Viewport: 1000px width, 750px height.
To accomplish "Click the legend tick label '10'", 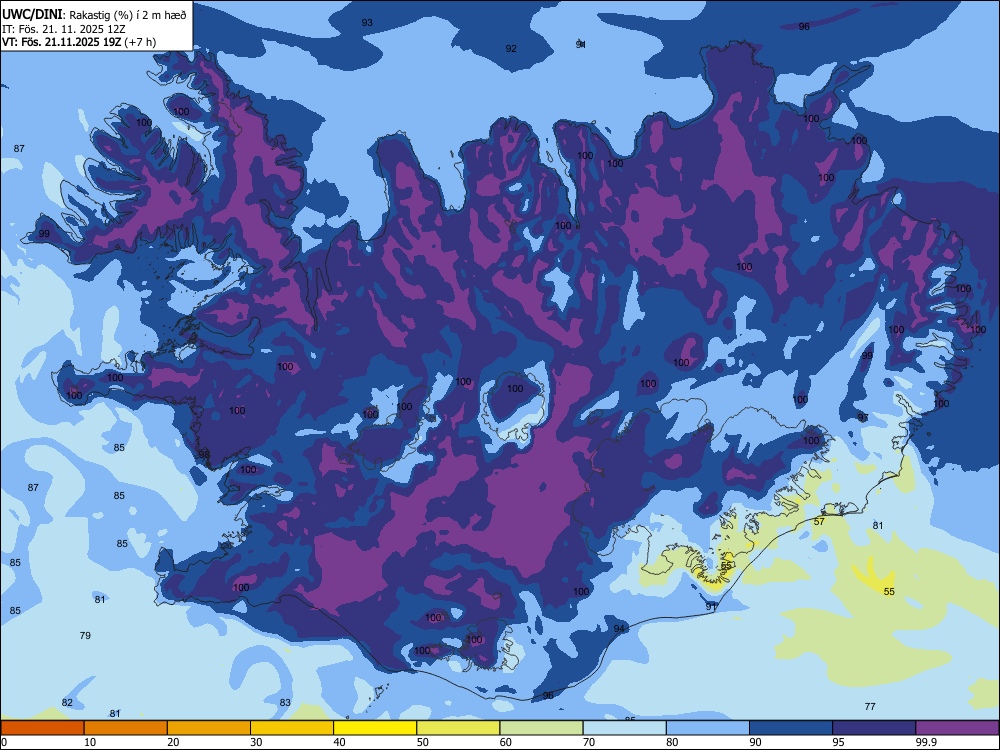I will tap(90, 742).
